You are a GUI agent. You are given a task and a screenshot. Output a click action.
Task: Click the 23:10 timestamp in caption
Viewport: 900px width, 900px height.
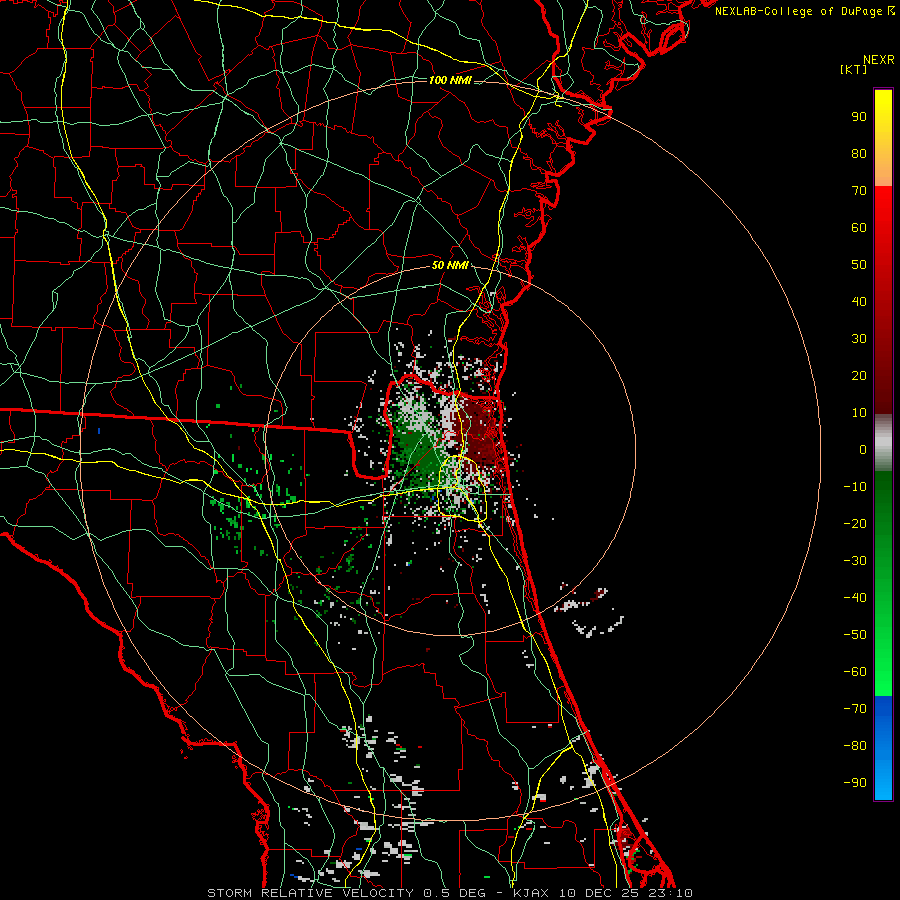coord(670,893)
